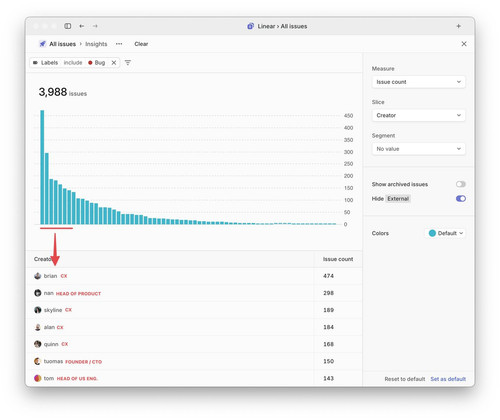Select the quinn CX row

(194, 344)
